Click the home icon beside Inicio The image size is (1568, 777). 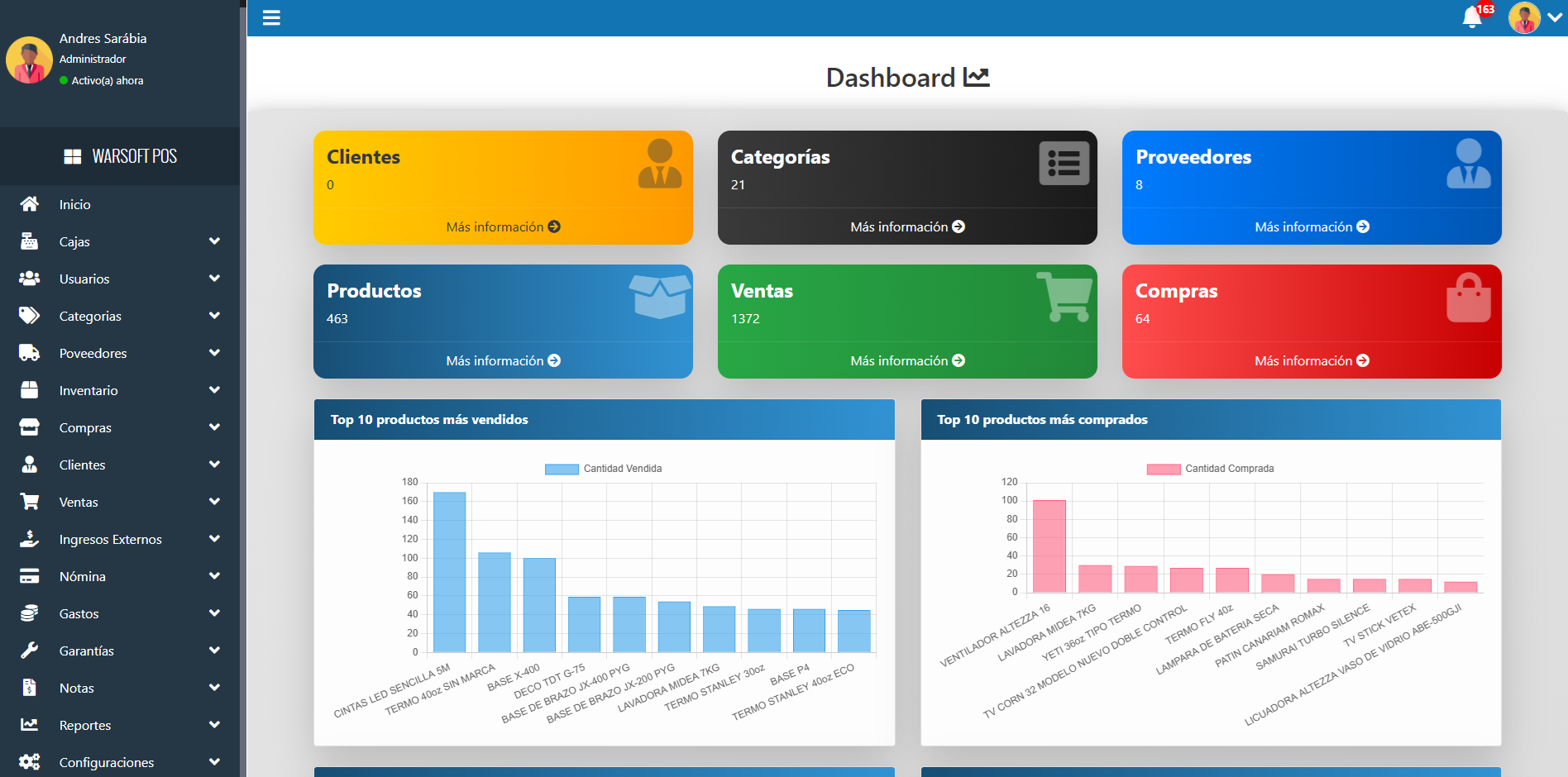point(30,204)
